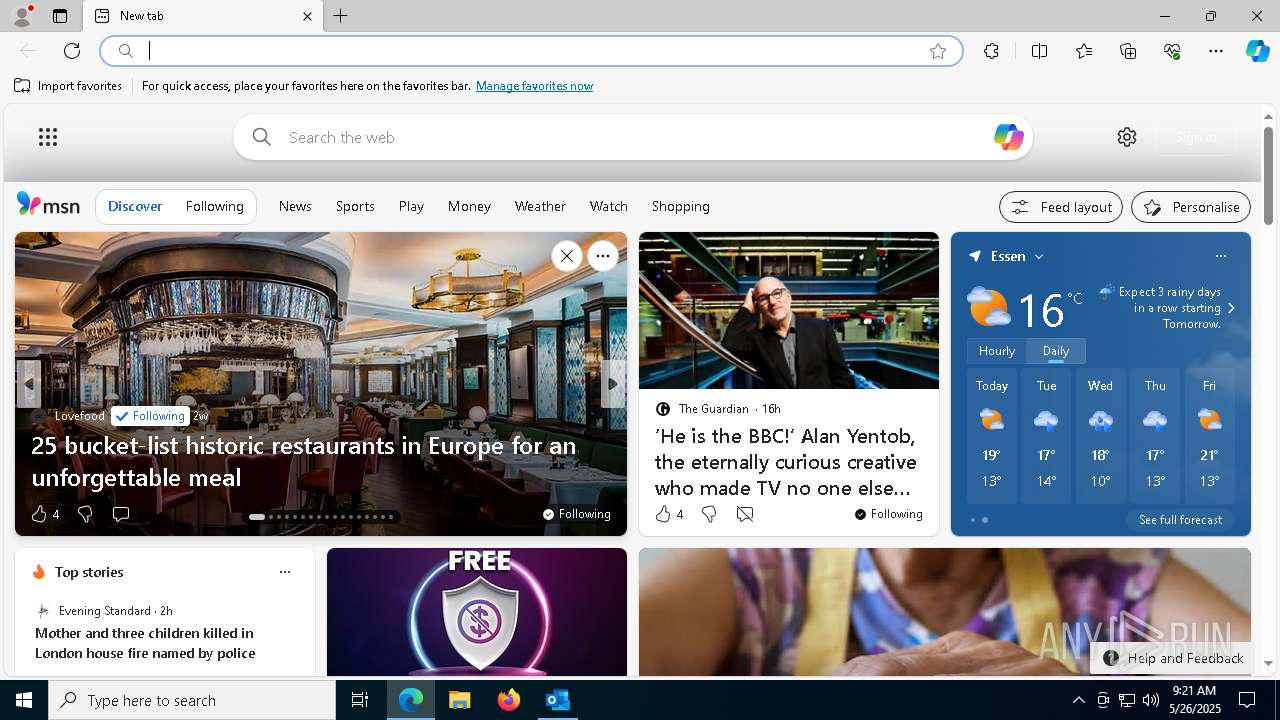Show hidden system tray icons
This screenshot has width=1280, height=720.
click(1078, 700)
